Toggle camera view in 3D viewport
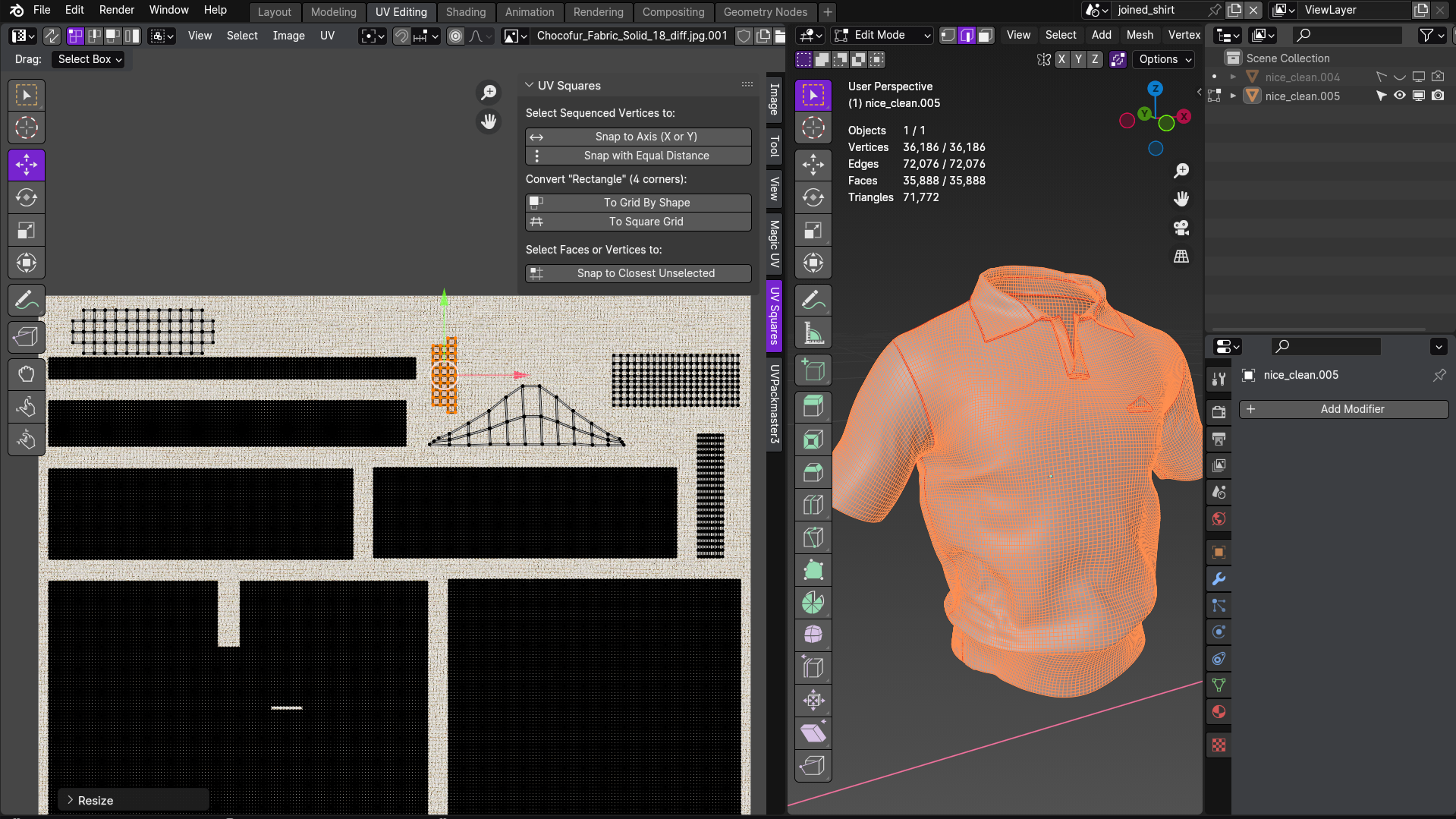The width and height of the screenshot is (1456, 819). pyautogui.click(x=1181, y=228)
